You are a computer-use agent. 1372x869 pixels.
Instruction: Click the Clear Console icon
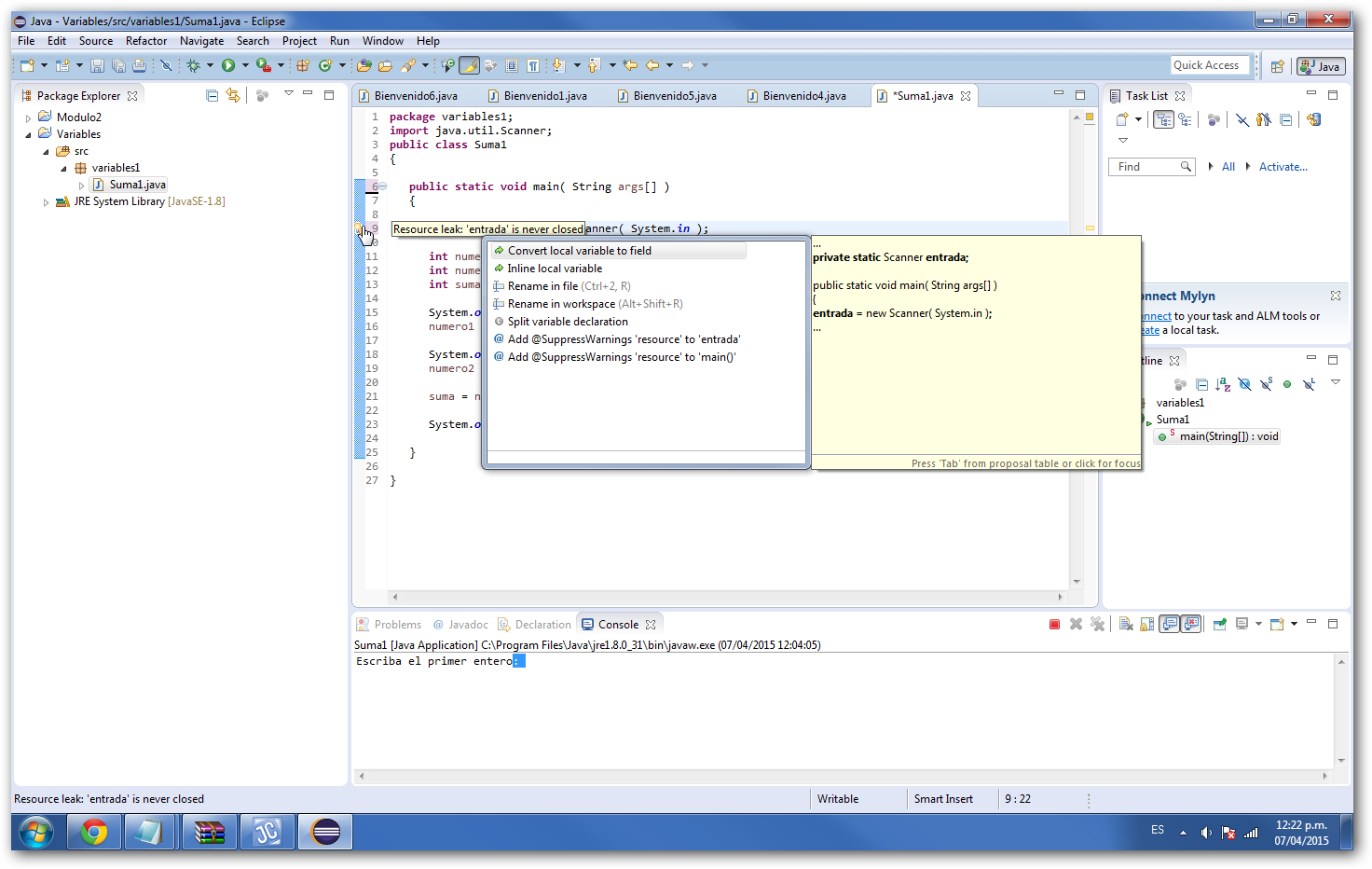1126,625
